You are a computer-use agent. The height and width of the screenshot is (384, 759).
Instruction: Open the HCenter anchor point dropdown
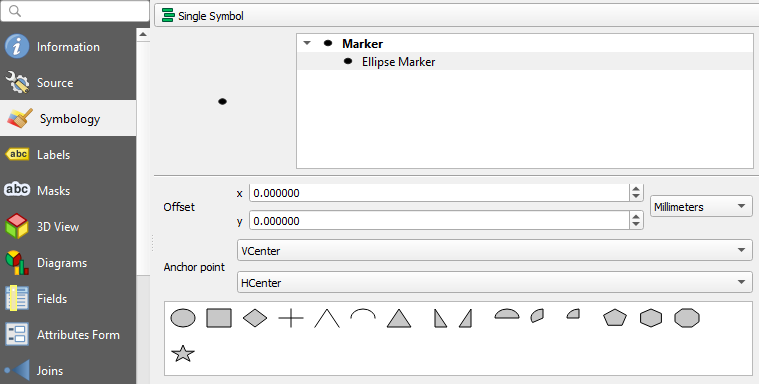point(495,283)
